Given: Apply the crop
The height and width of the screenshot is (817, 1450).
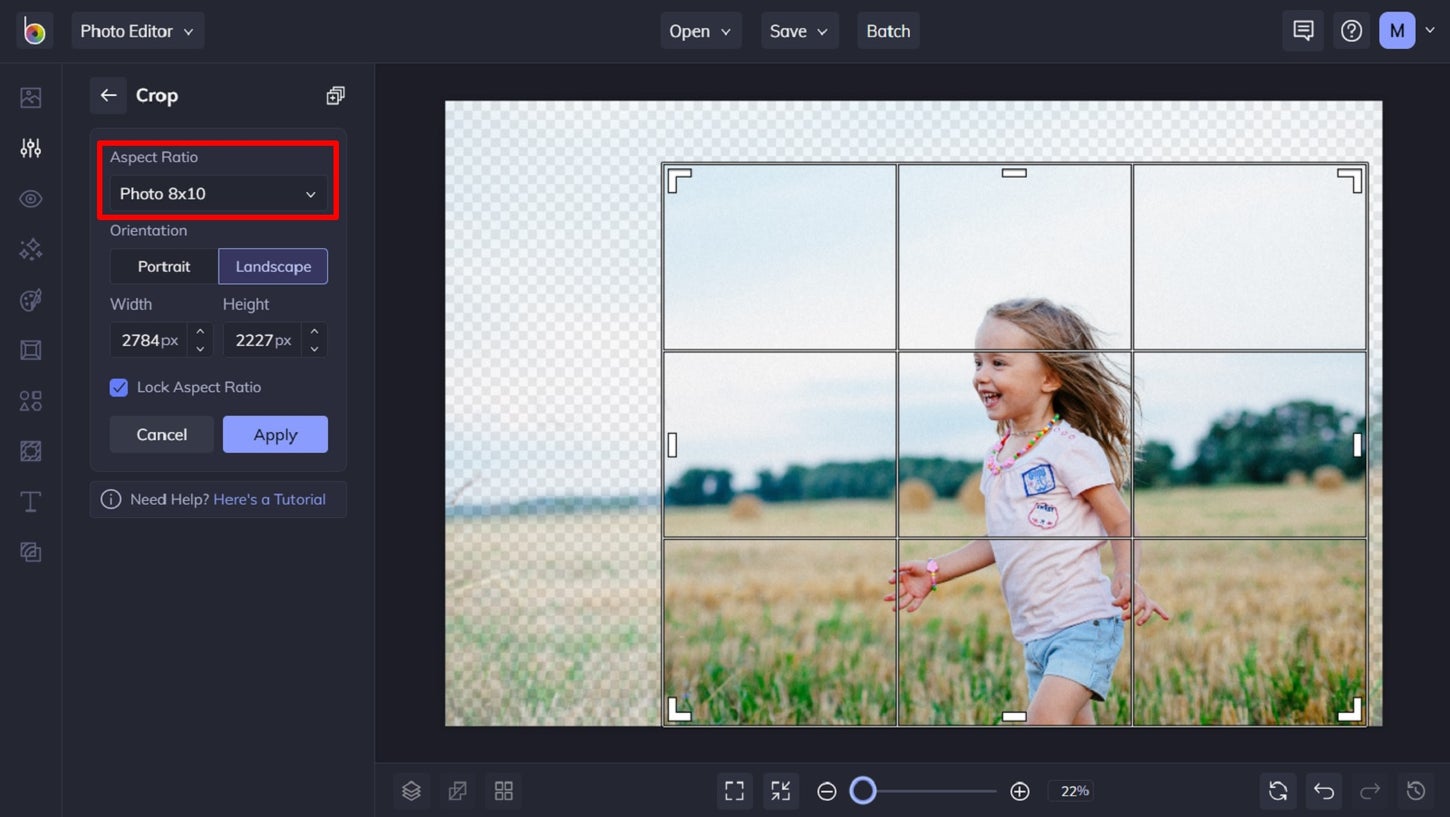Looking at the screenshot, I should [x=275, y=434].
